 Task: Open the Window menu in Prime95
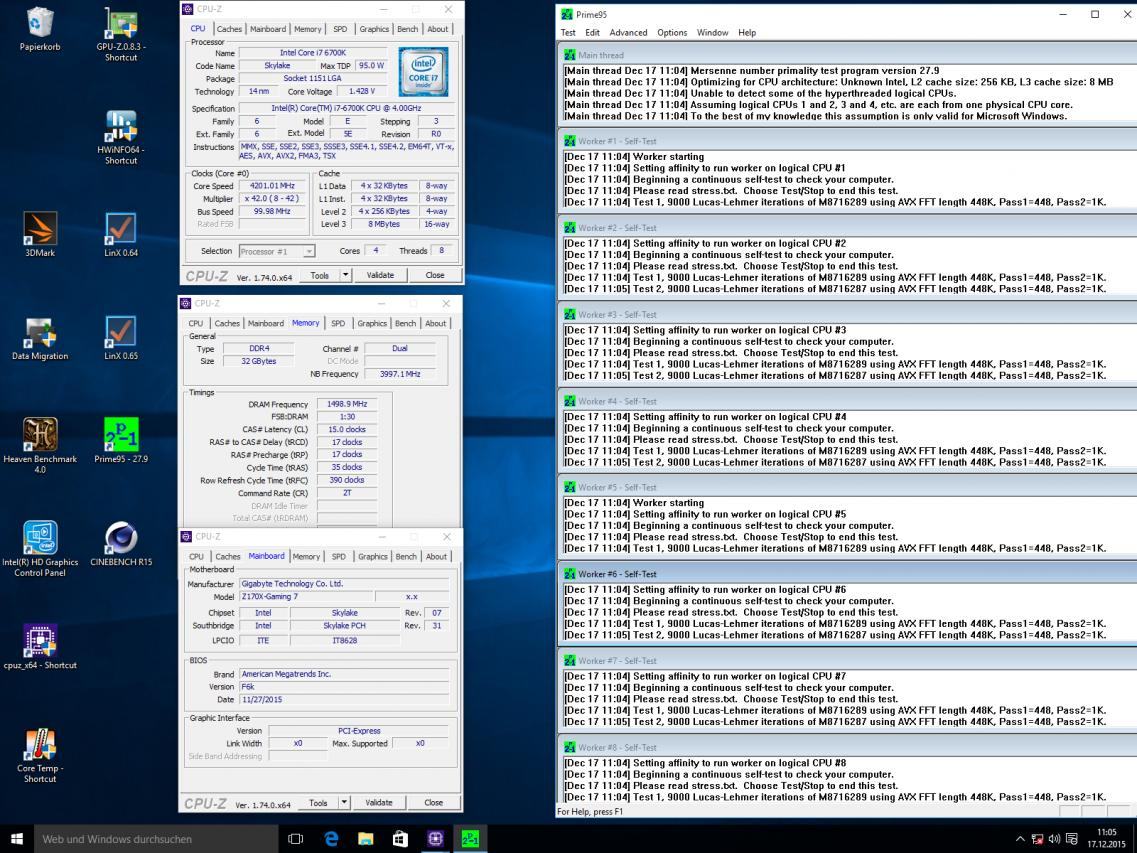713,33
